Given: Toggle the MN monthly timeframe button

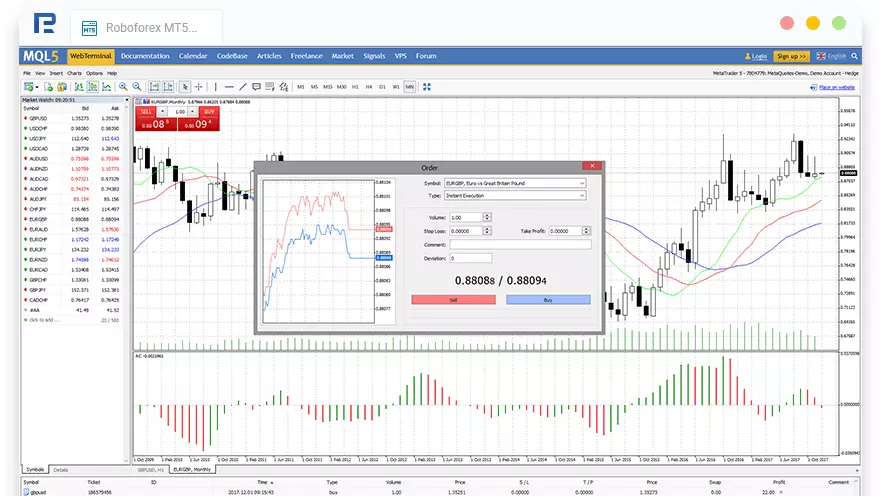Looking at the screenshot, I should (410, 87).
